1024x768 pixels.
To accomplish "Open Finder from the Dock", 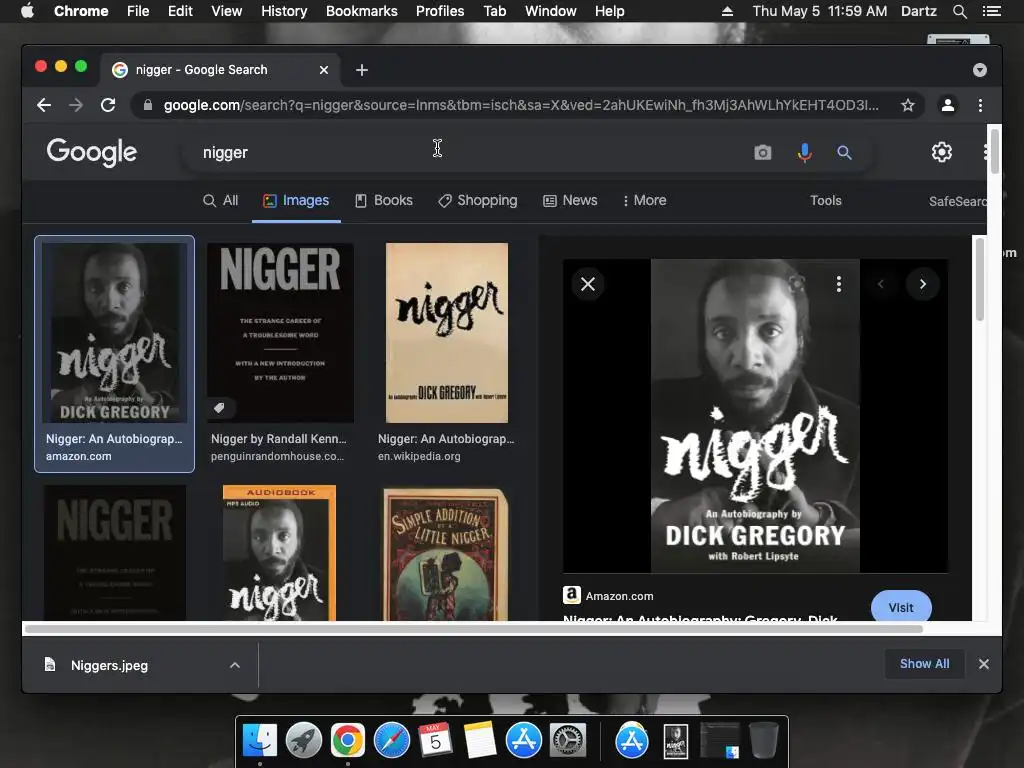I will click(260, 741).
